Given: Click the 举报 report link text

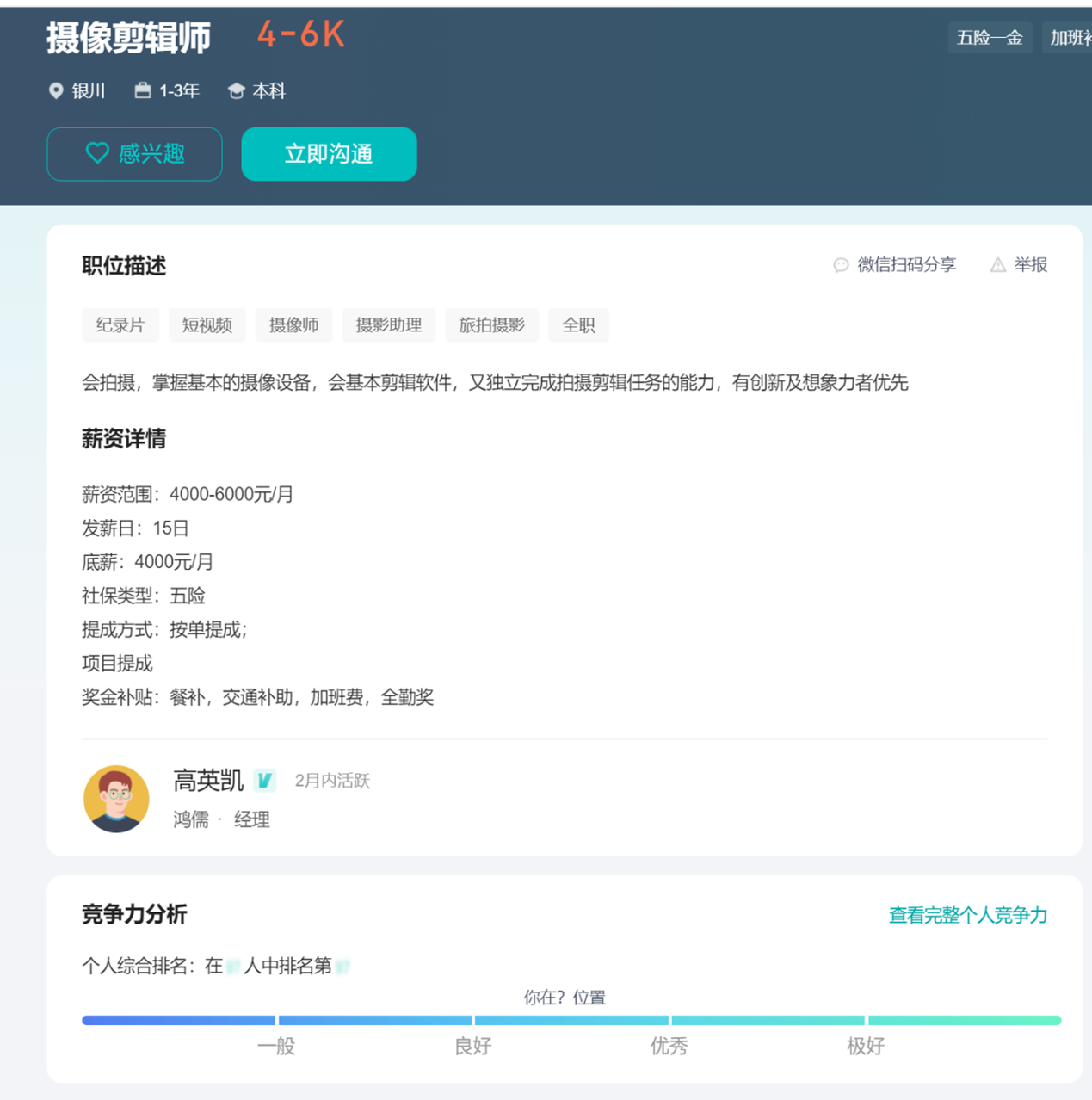Looking at the screenshot, I should (1030, 265).
